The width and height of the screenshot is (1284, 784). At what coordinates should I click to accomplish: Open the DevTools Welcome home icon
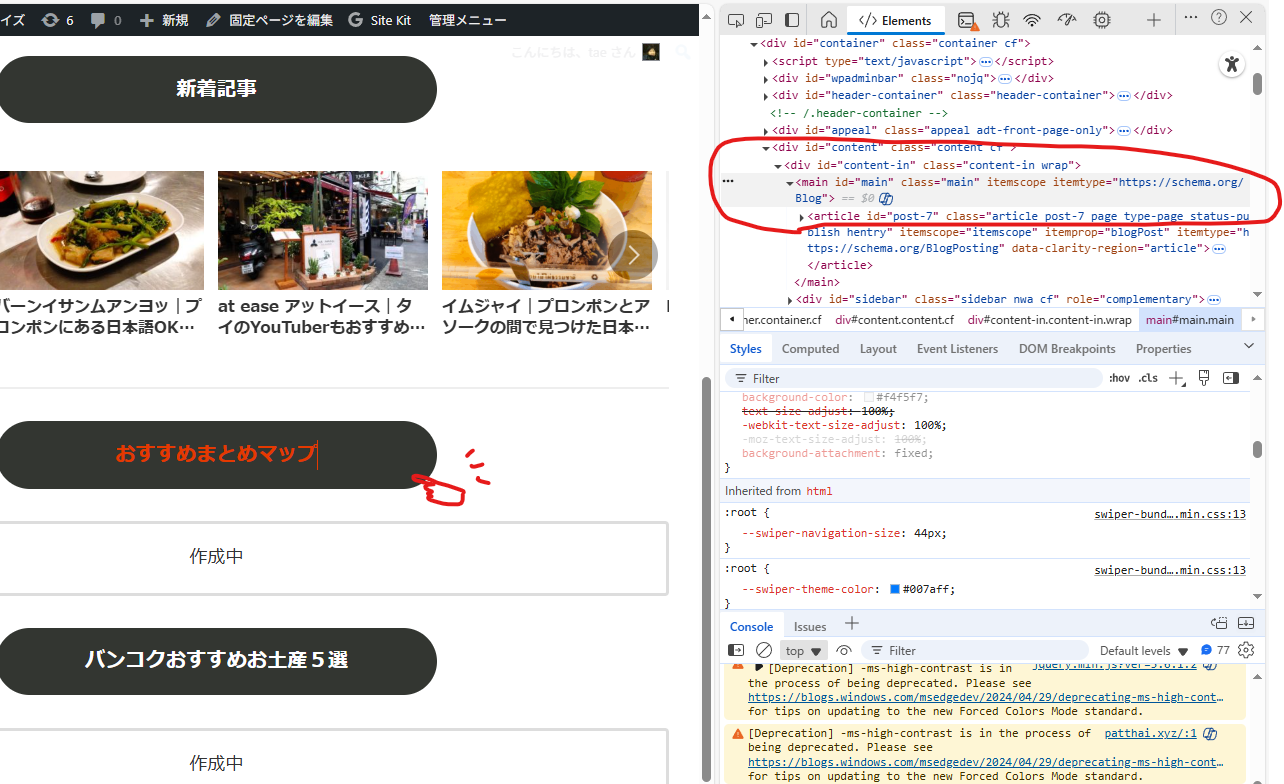tap(828, 19)
